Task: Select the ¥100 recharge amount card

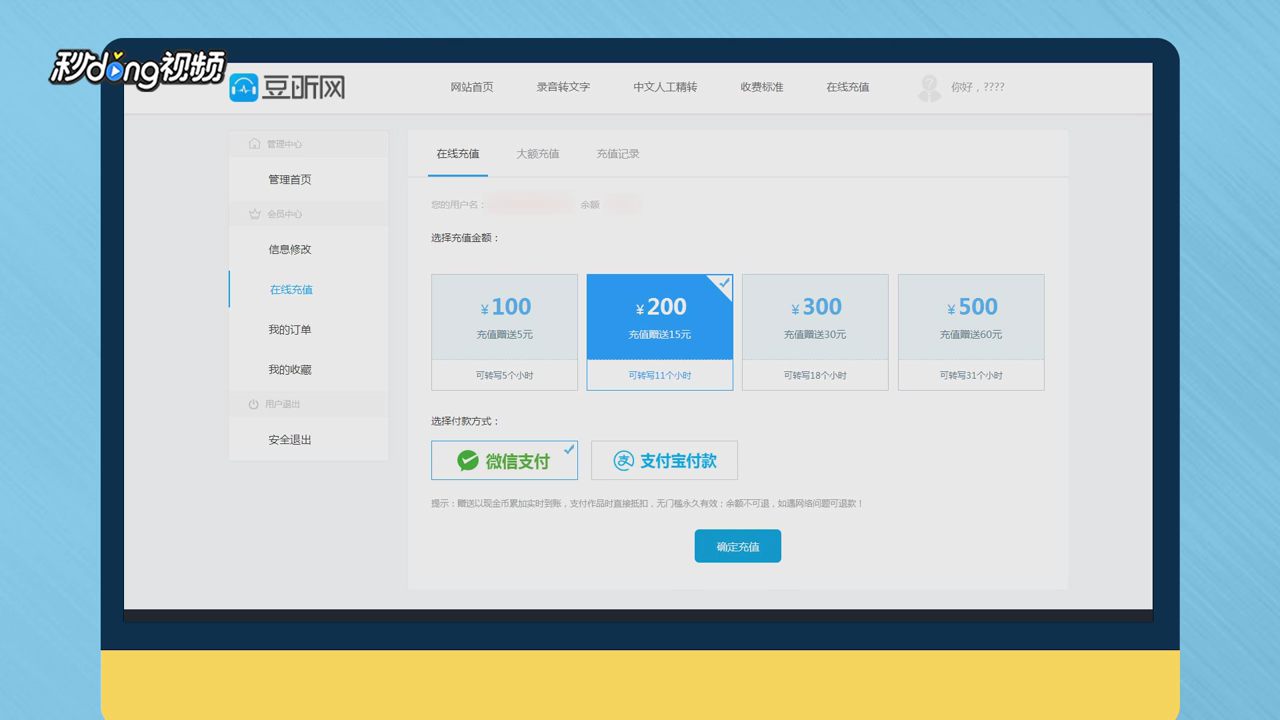Action: tap(504, 332)
